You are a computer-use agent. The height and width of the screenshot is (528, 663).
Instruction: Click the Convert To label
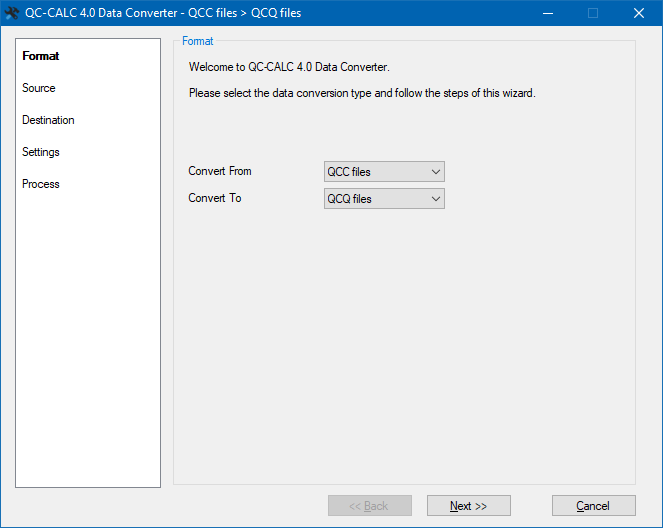215,198
